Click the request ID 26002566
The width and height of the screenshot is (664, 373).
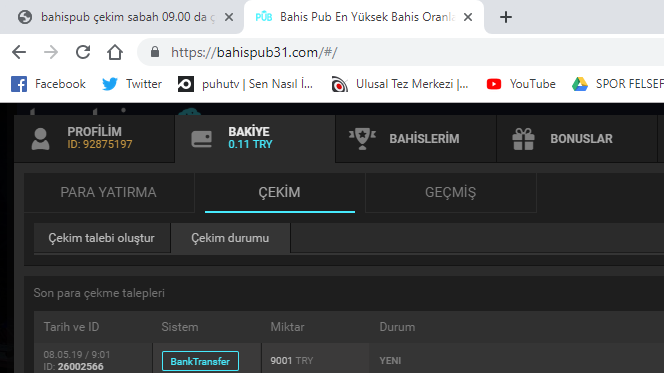point(80,367)
